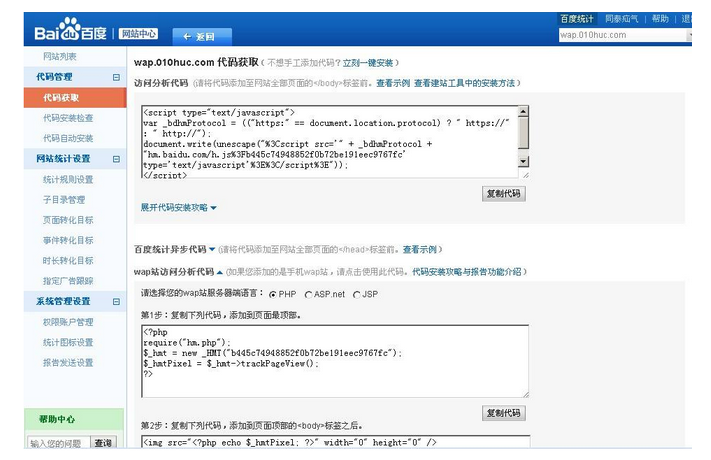This screenshot has height=460, width=711.
Task: Open the 同泰疝气 account link
Action: click(621, 19)
